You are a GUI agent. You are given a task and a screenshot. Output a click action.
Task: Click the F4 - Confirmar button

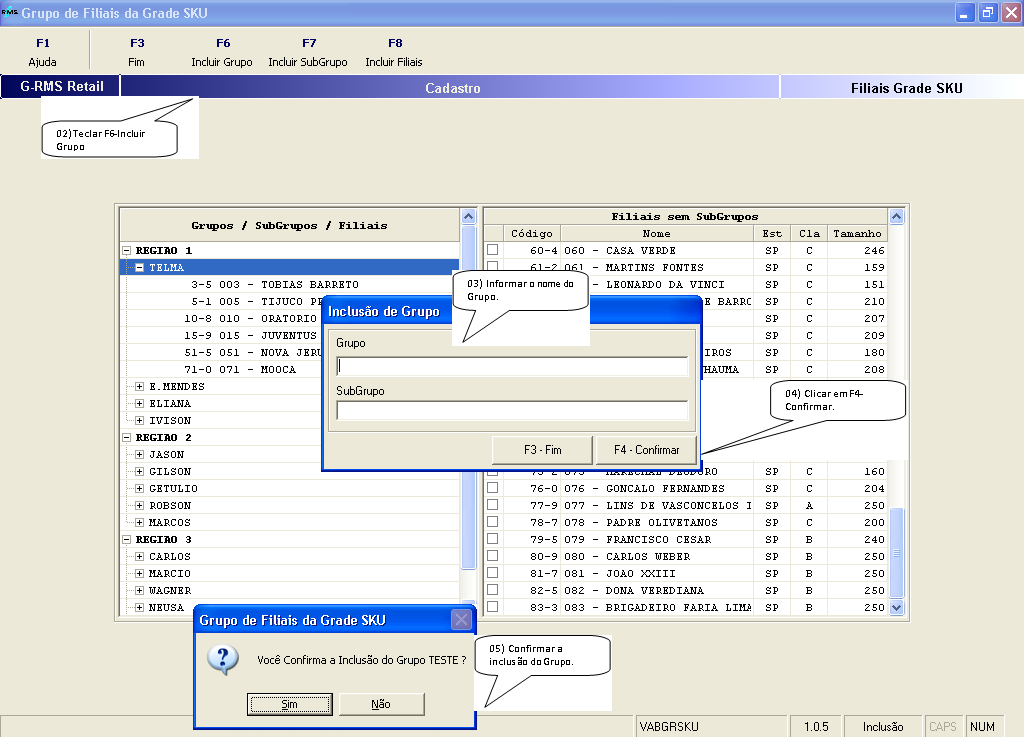coord(647,450)
